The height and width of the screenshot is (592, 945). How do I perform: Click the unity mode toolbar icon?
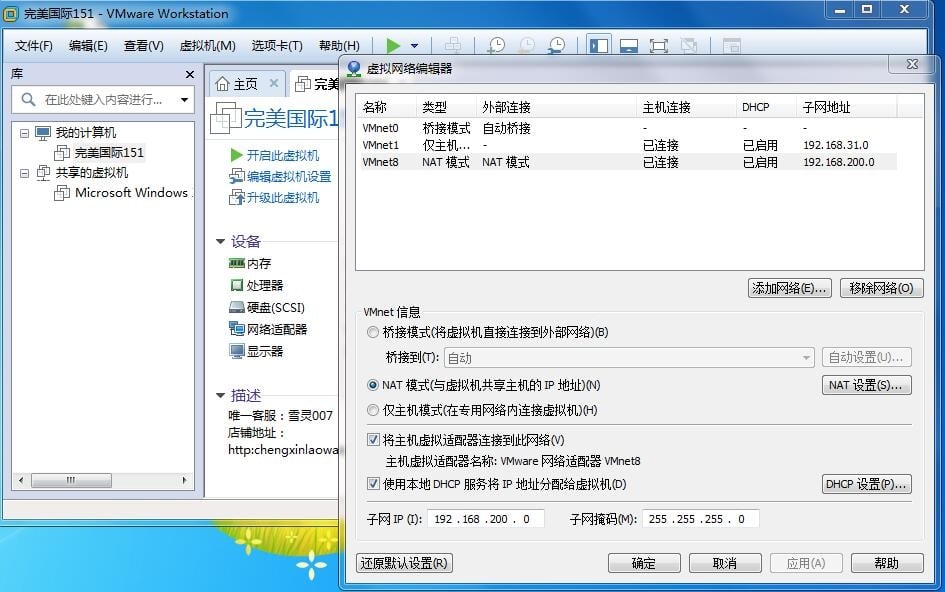coord(688,46)
